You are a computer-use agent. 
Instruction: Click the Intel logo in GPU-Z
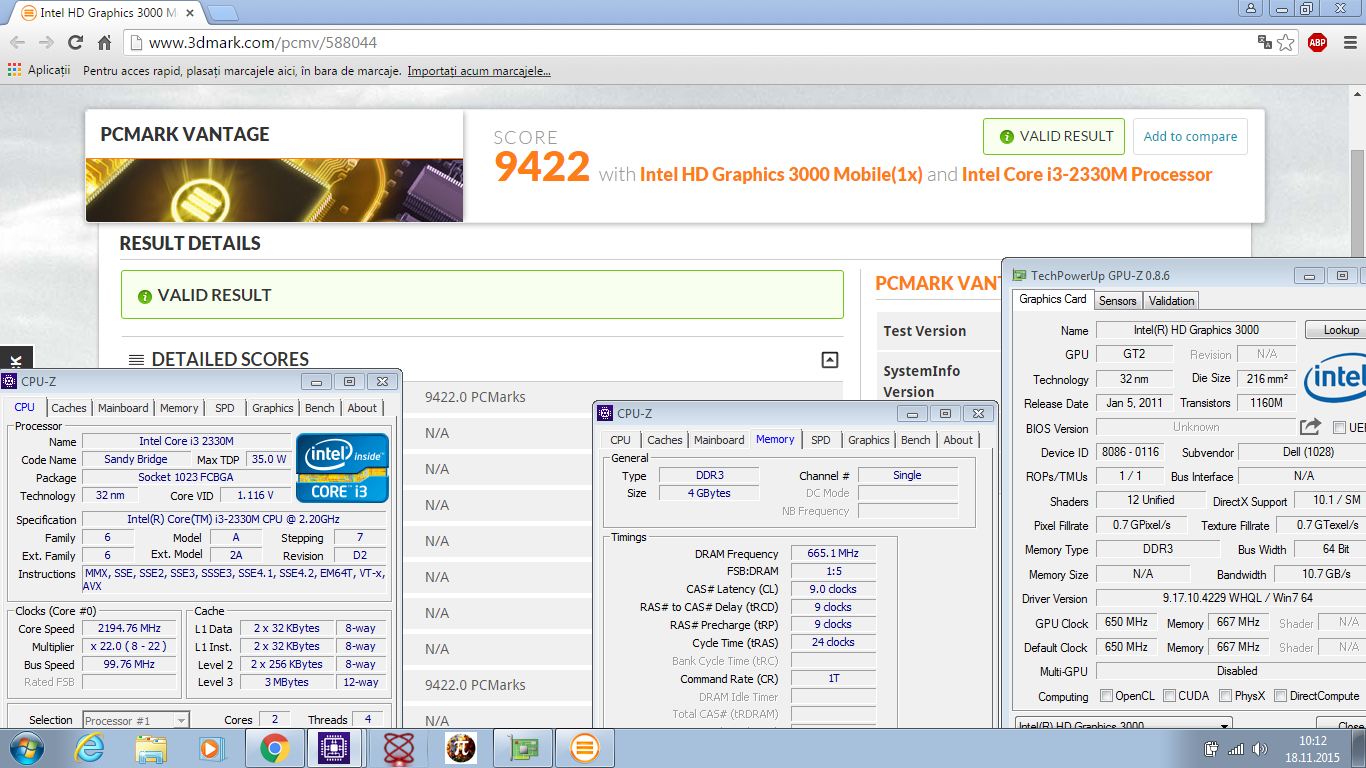pos(1334,378)
